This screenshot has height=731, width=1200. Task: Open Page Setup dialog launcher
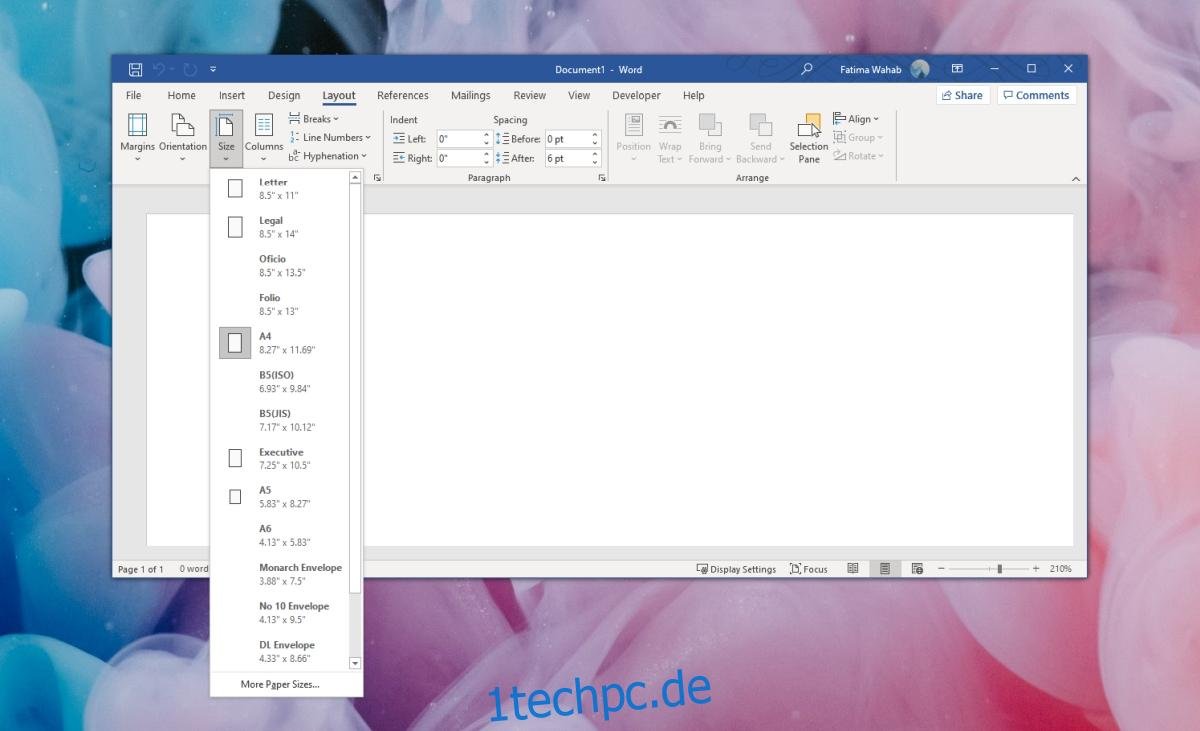pyautogui.click(x=377, y=178)
